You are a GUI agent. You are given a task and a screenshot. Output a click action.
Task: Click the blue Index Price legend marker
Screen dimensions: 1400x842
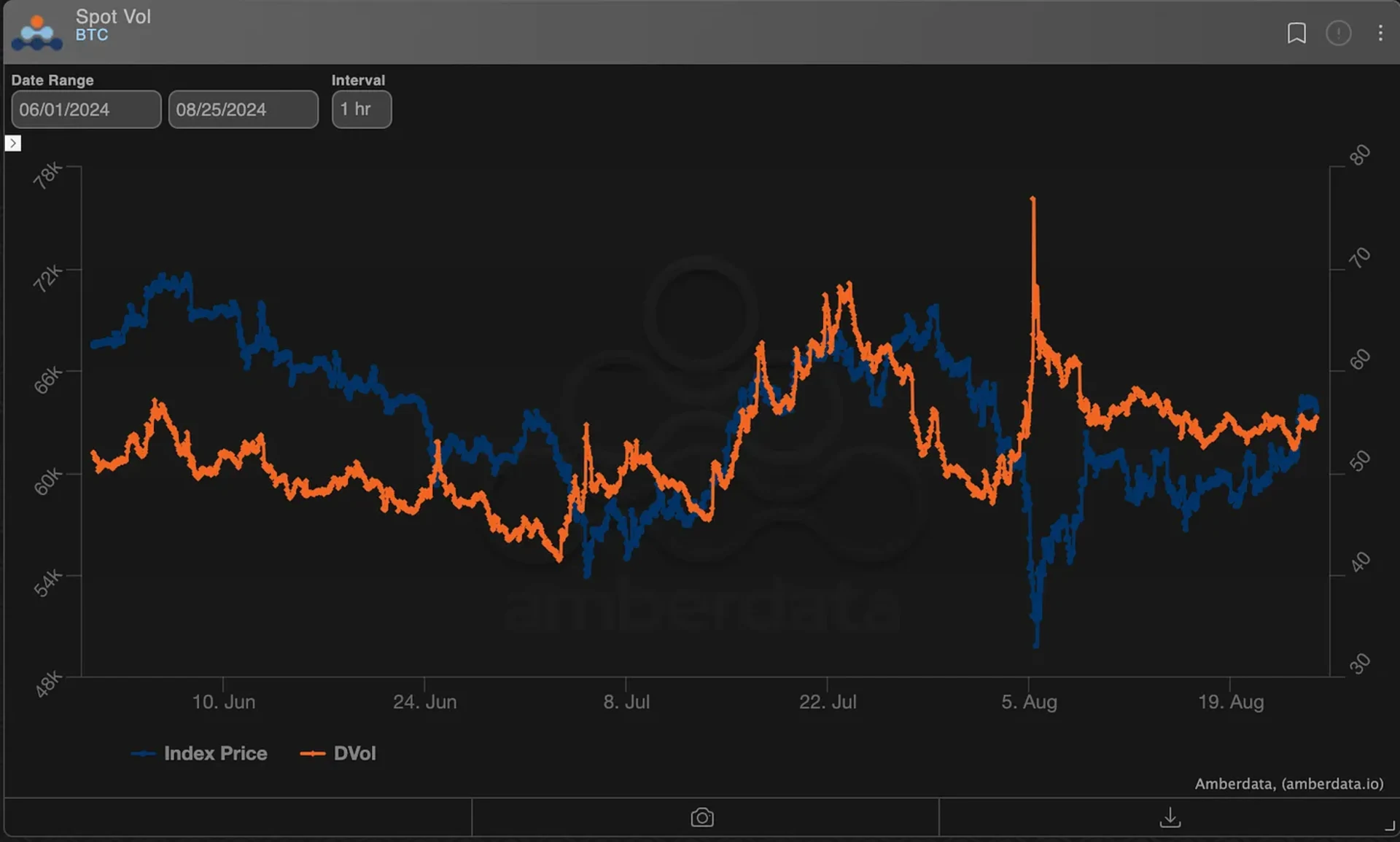pyautogui.click(x=143, y=754)
